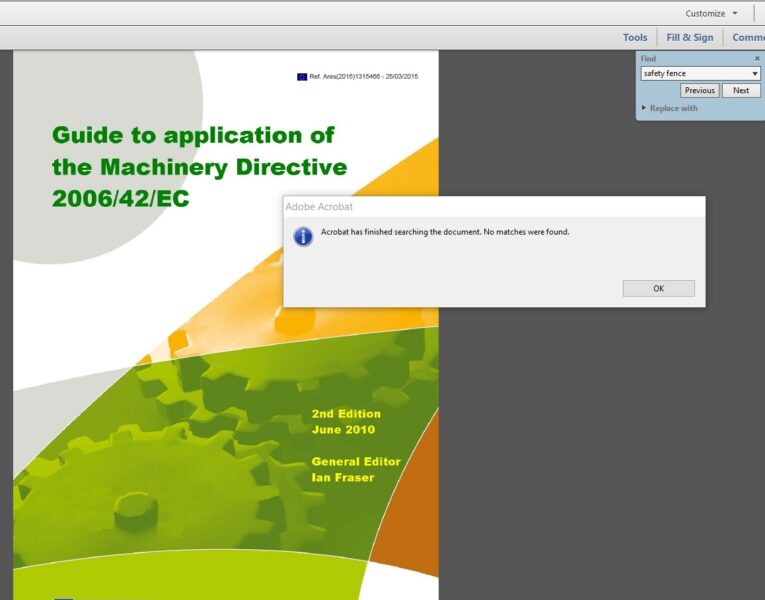Screen dimensions: 765x600
Task: Click the Next button in Find panel
Action: click(x=741, y=90)
